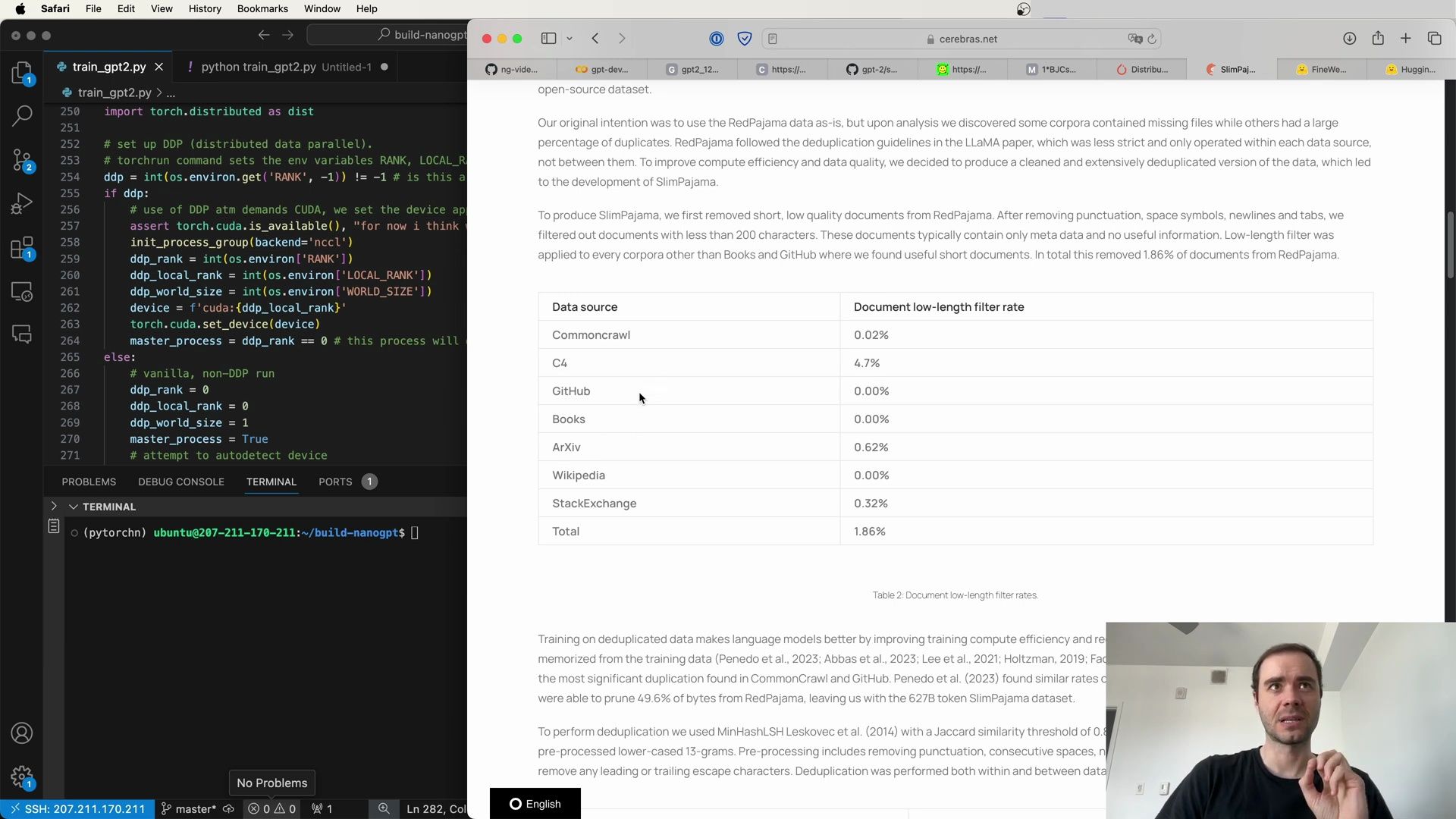1456x819 pixels.
Task: Select train_gpt2.py file tab in editor
Action: [x=109, y=66]
